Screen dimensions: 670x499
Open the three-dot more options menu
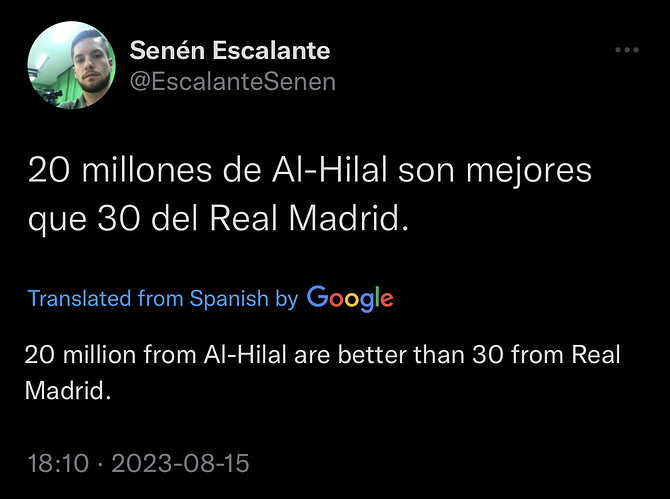coord(626,50)
